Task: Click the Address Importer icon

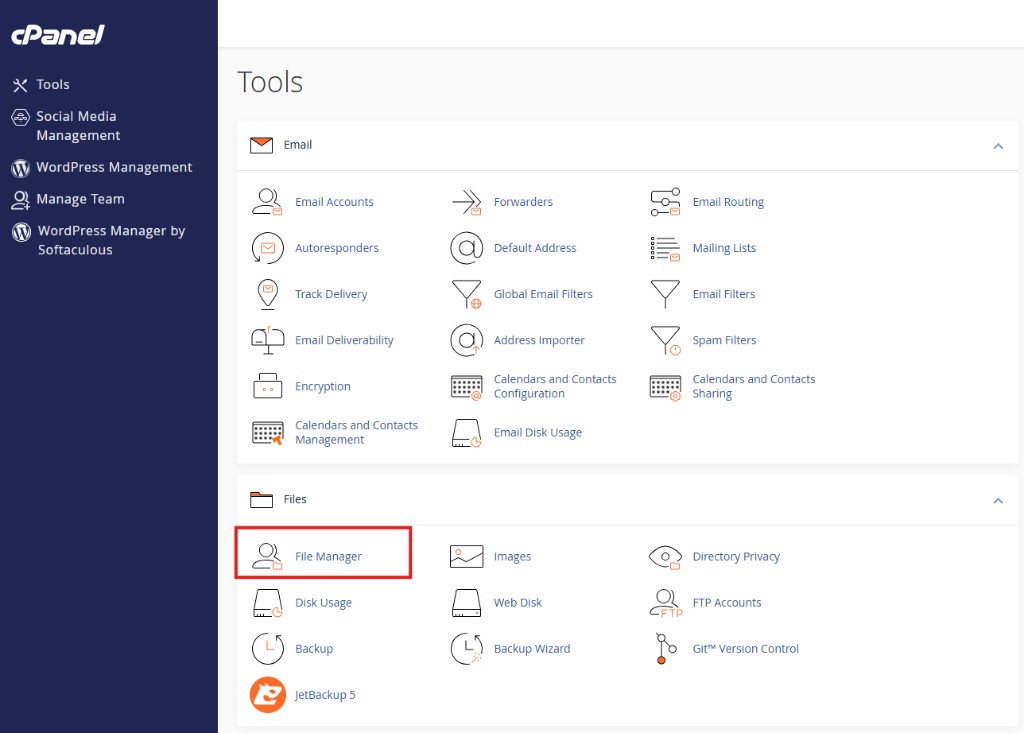Action: 466,340
